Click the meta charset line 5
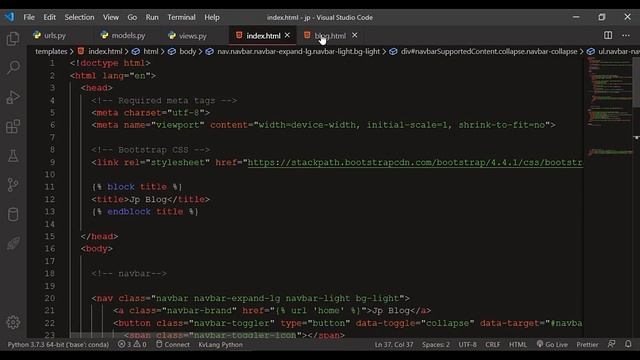 [x=151, y=113]
